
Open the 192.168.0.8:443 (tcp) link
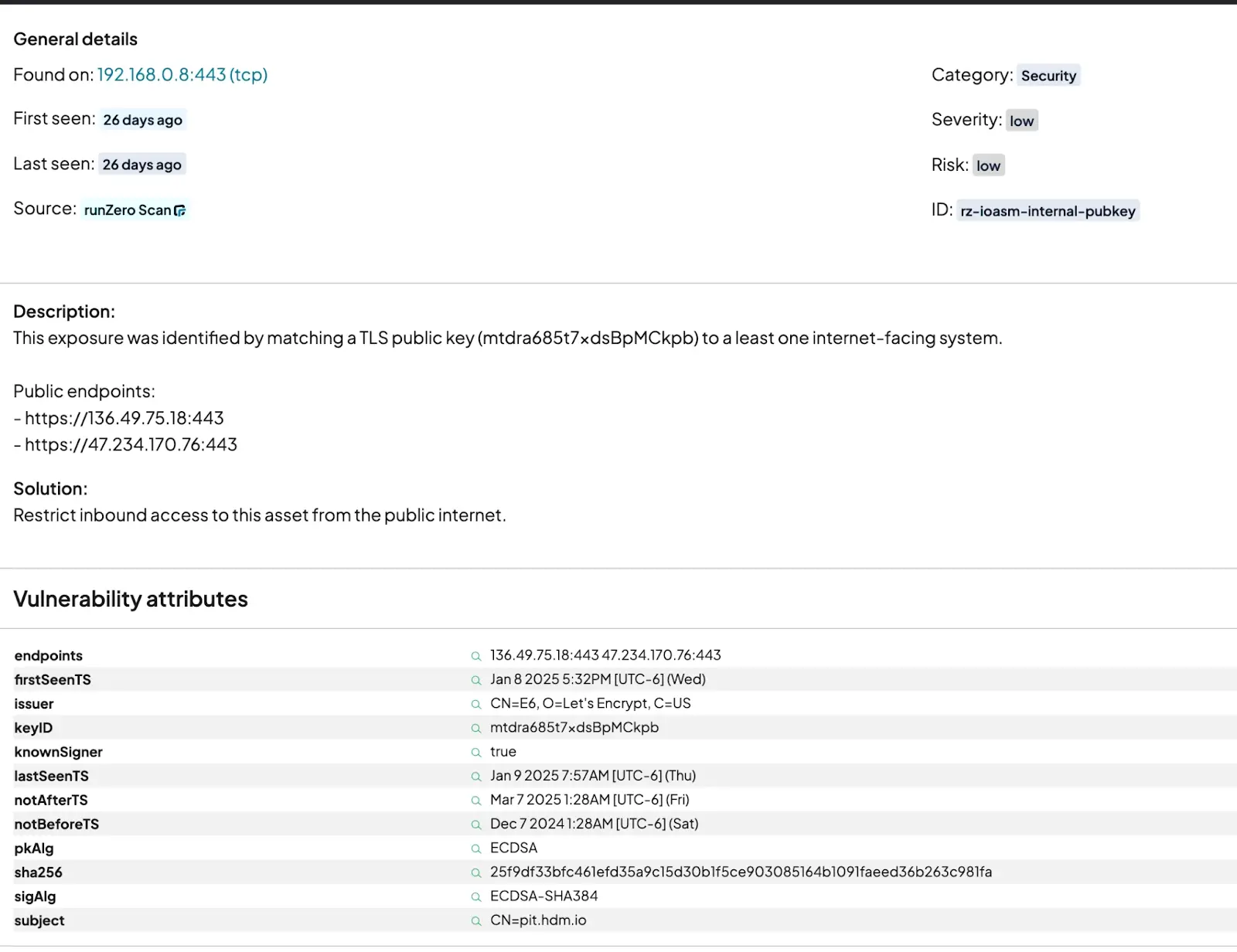(182, 75)
